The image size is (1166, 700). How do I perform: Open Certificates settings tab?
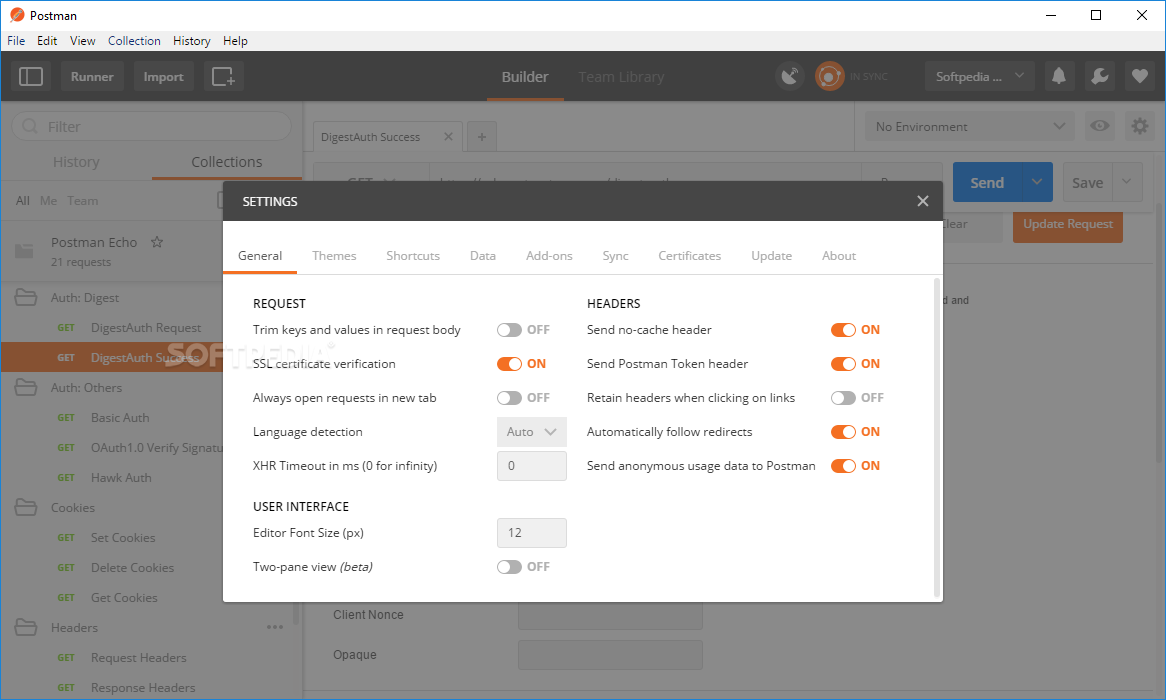click(x=689, y=256)
